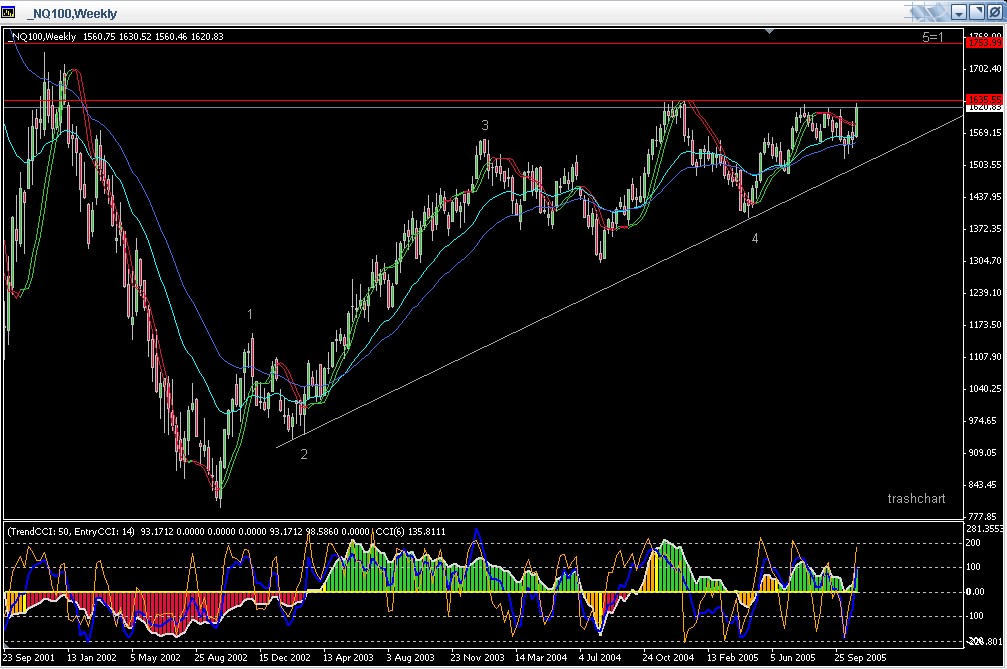Click the '14 Mar 2004' date label
Image resolution: width=1007 pixels, height=669 pixels.
click(x=541, y=657)
